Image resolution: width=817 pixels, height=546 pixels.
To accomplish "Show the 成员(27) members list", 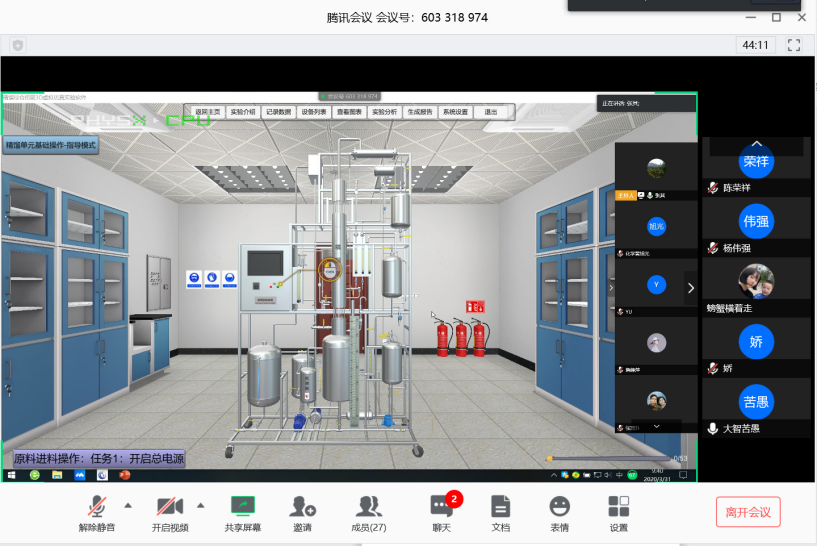I will point(369,512).
